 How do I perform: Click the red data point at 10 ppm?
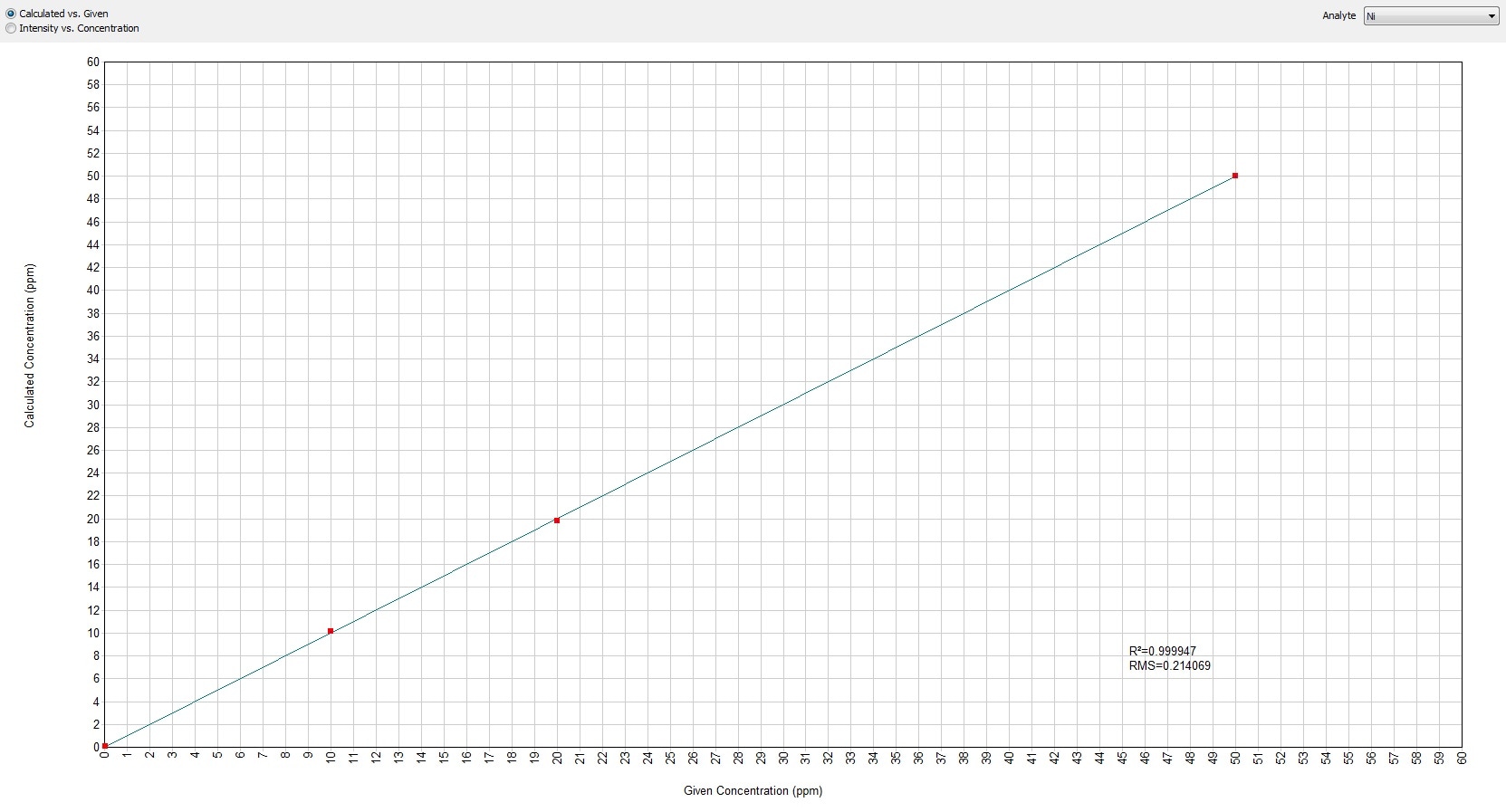pos(331,631)
